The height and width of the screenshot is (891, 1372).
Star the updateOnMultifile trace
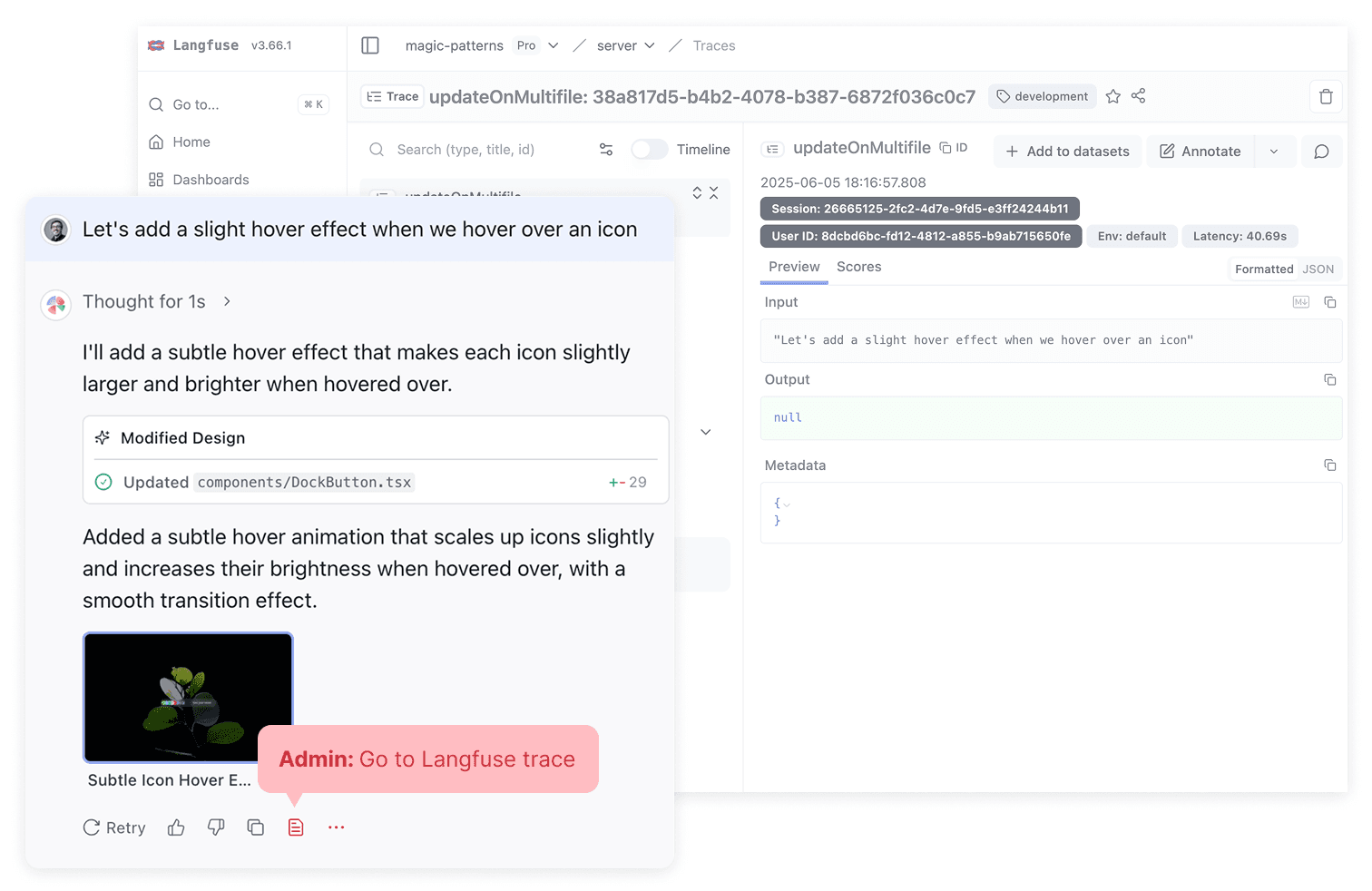point(1113,96)
